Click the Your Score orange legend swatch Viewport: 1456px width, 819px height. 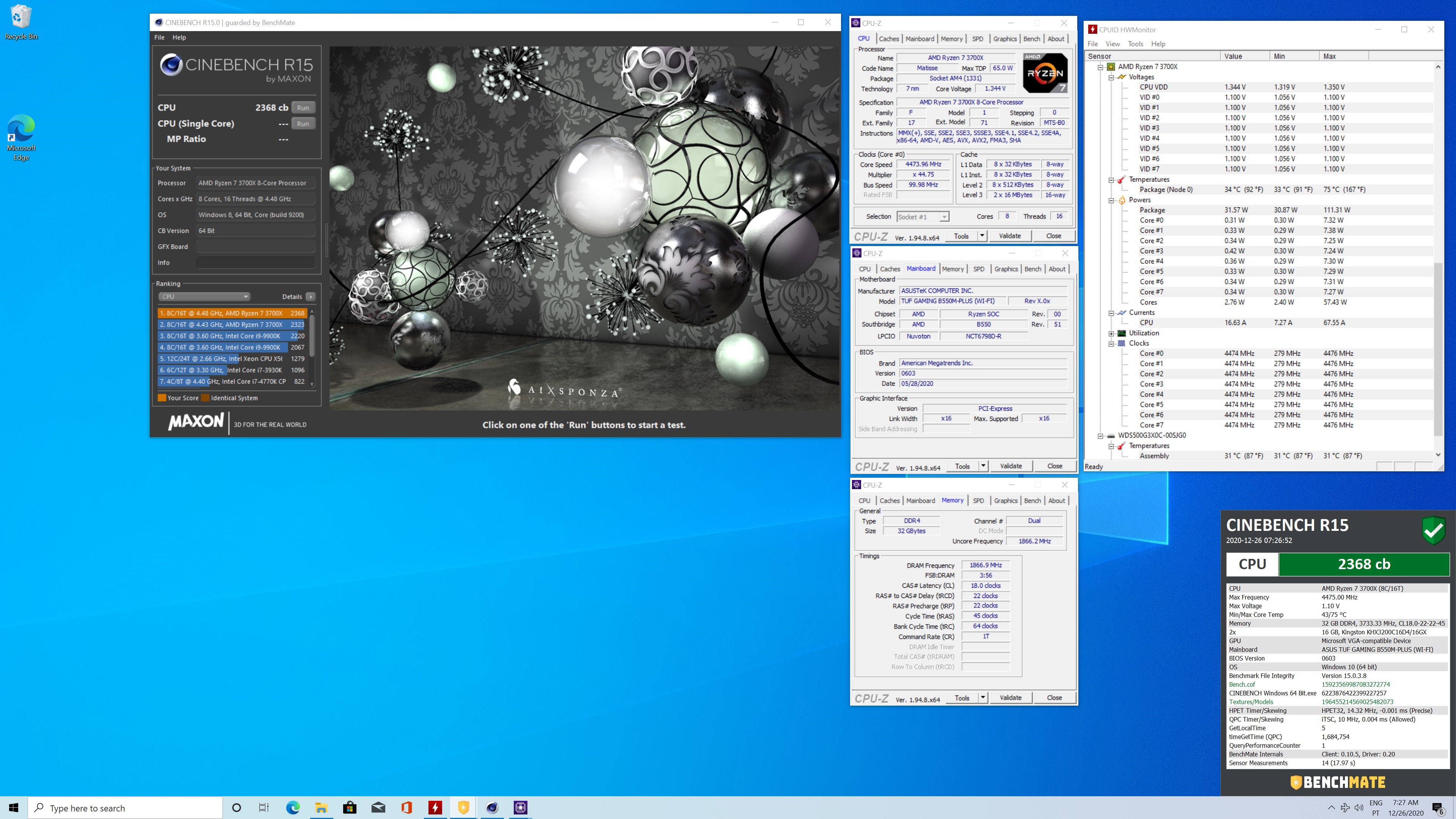pos(162,398)
